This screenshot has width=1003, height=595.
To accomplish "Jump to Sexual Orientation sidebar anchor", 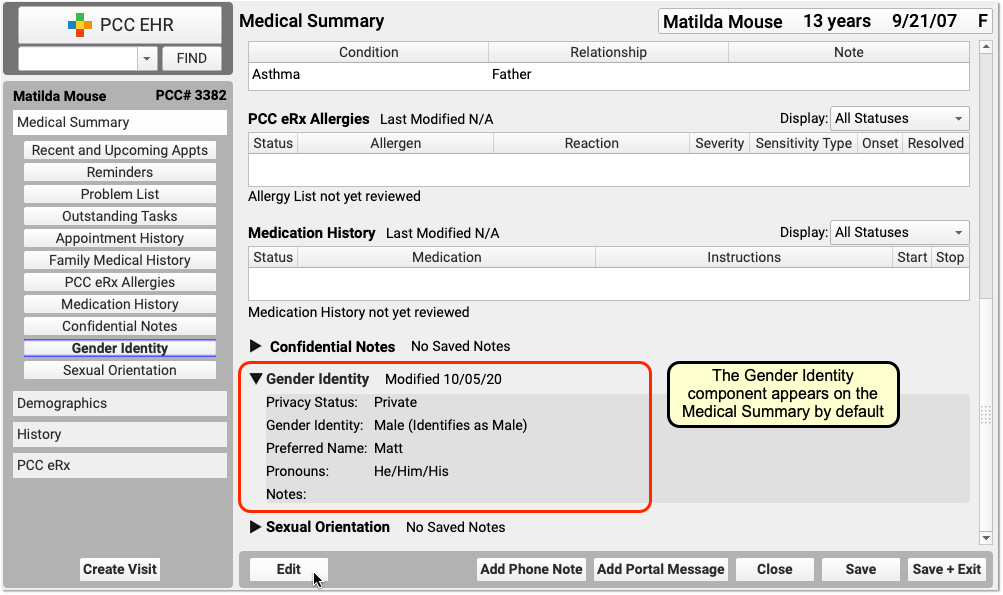I will point(120,370).
